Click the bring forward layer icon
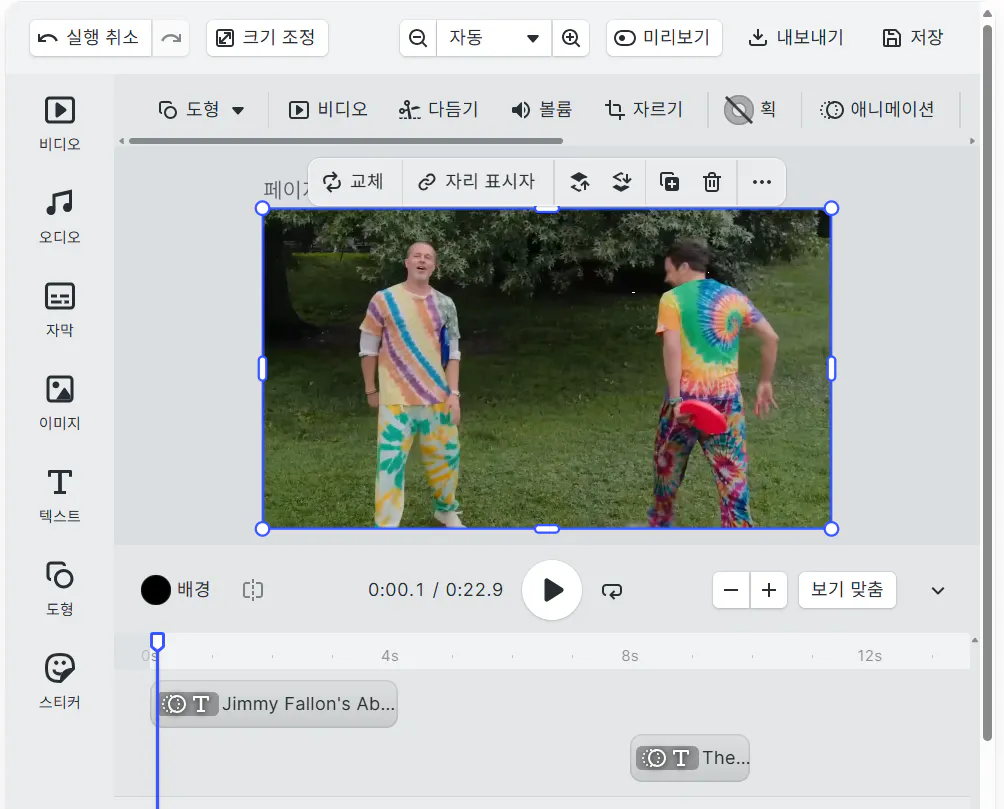This screenshot has width=1004, height=809. click(x=579, y=182)
